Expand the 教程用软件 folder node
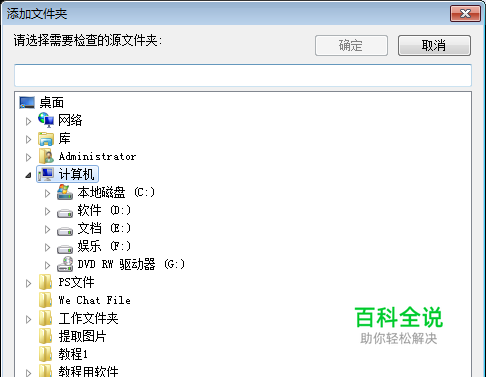 [28, 373]
